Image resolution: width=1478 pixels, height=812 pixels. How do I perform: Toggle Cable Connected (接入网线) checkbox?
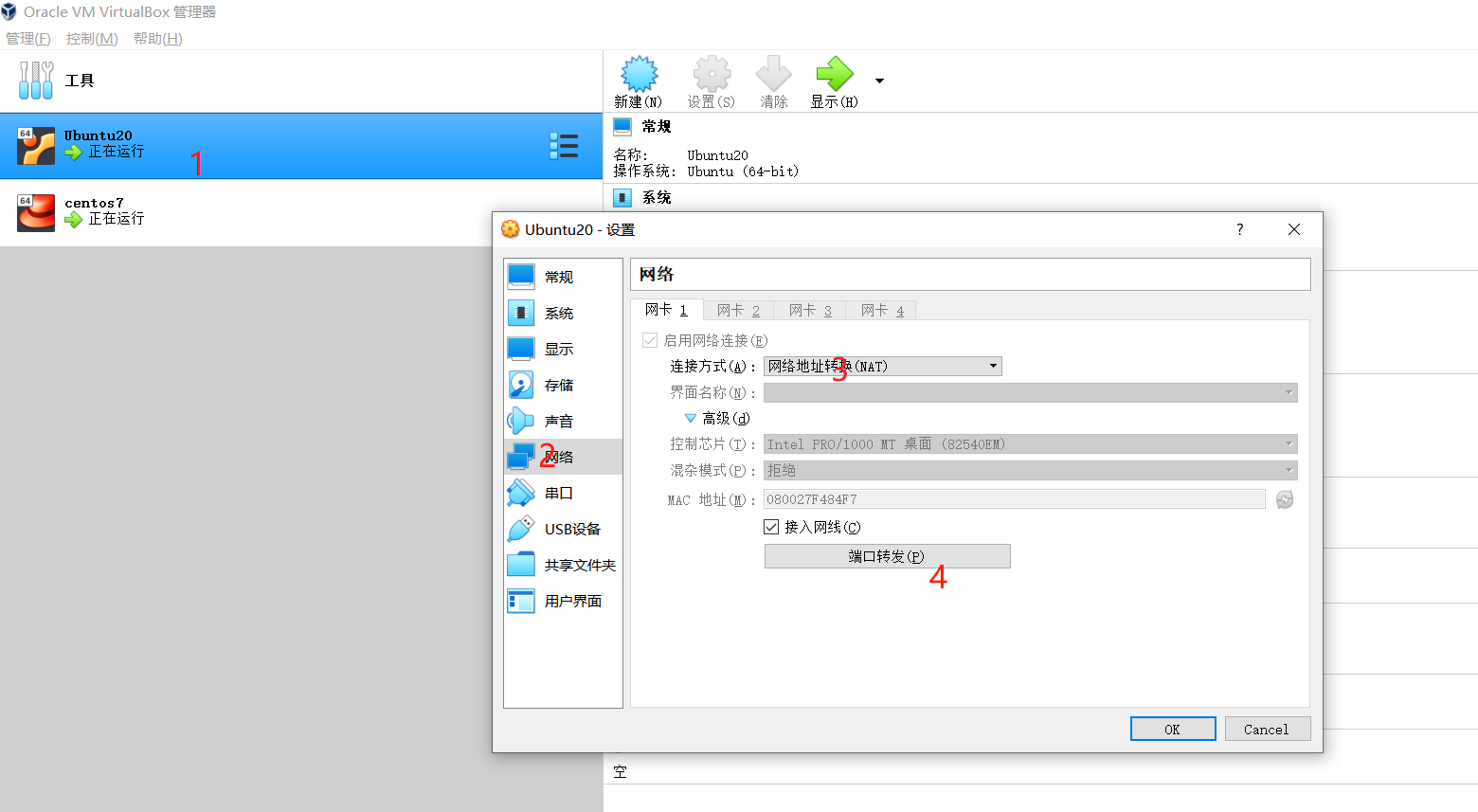coord(771,527)
